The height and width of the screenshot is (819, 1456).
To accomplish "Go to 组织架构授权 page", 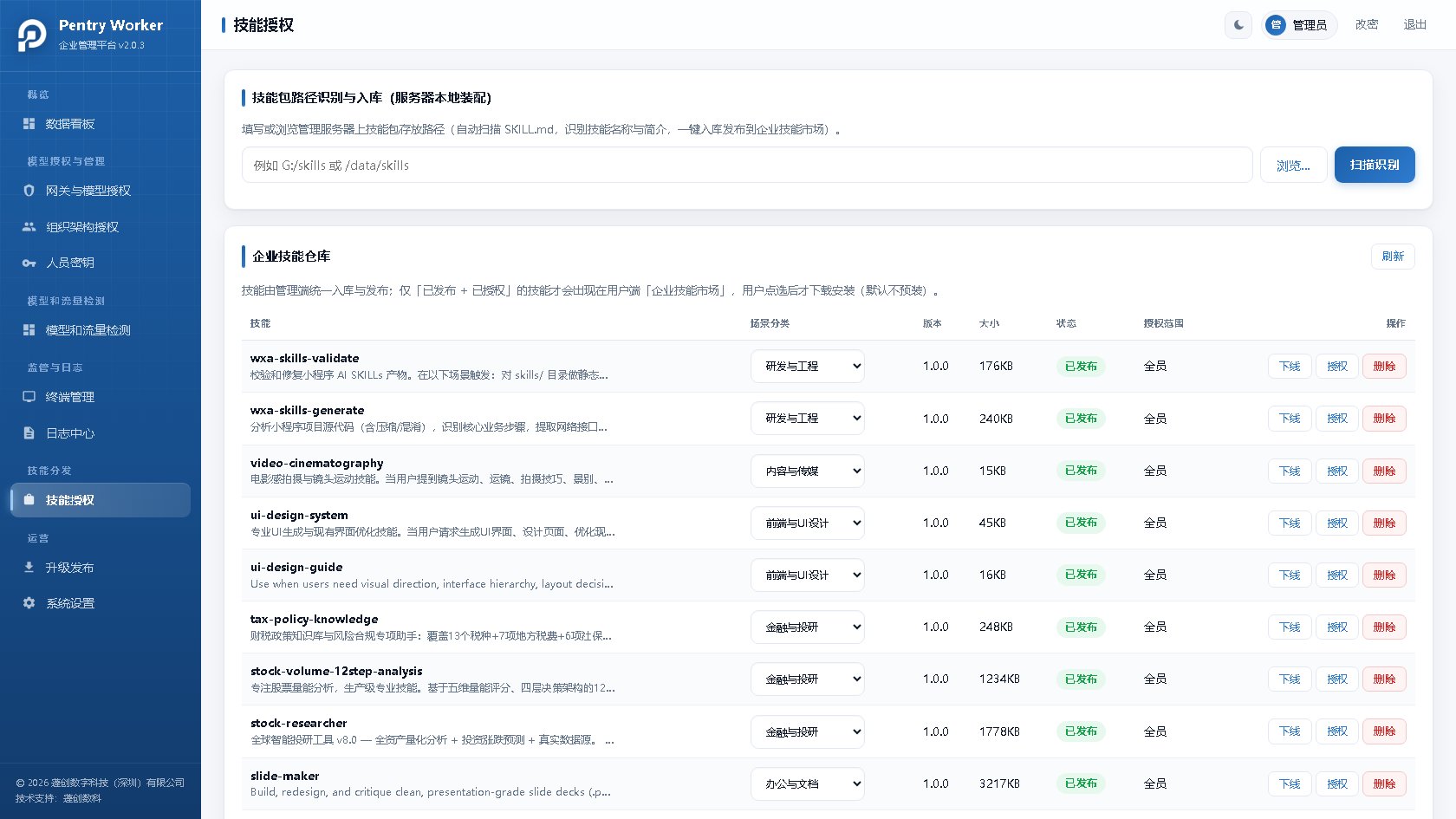I will tap(101, 227).
